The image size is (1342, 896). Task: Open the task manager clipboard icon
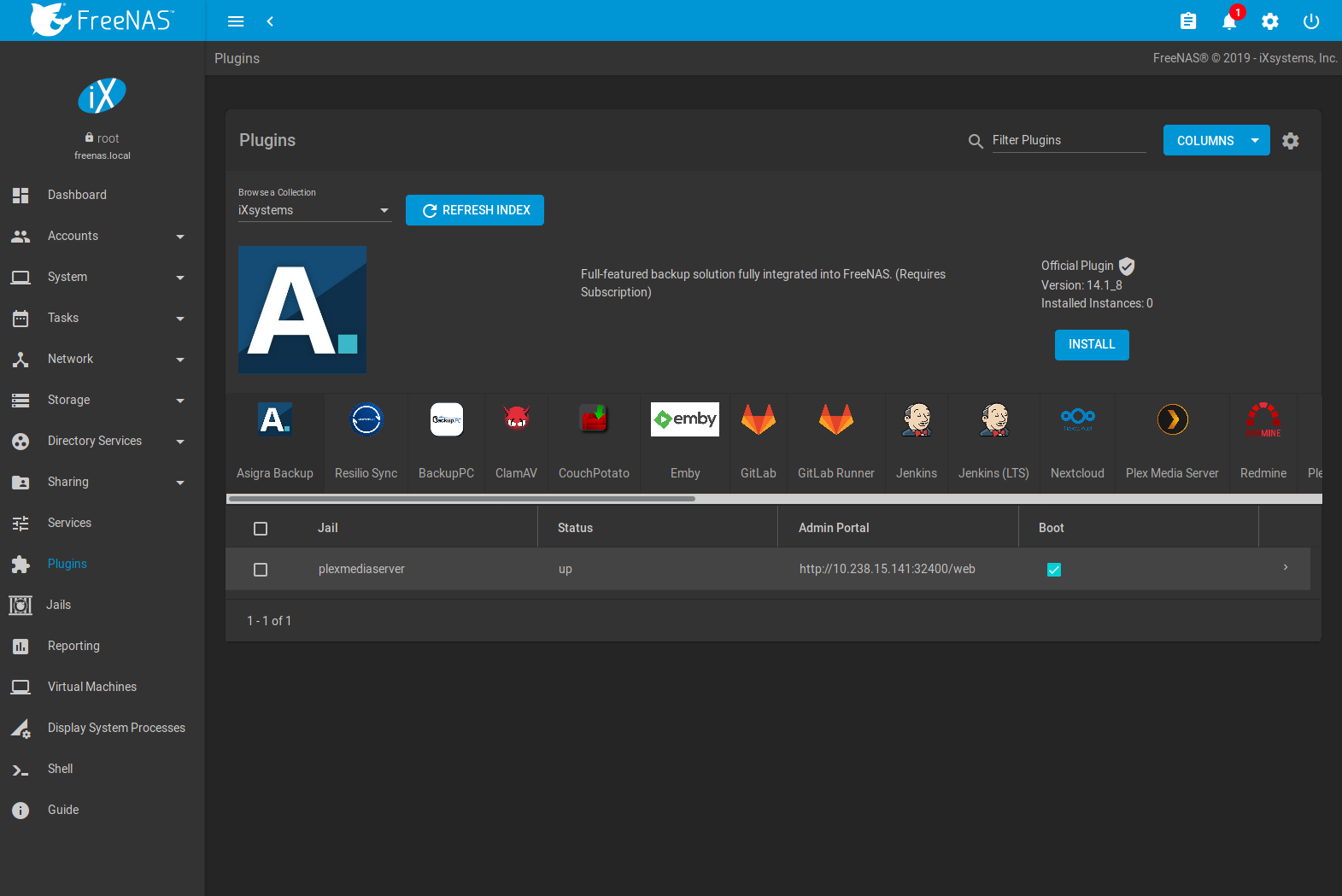(x=1188, y=21)
